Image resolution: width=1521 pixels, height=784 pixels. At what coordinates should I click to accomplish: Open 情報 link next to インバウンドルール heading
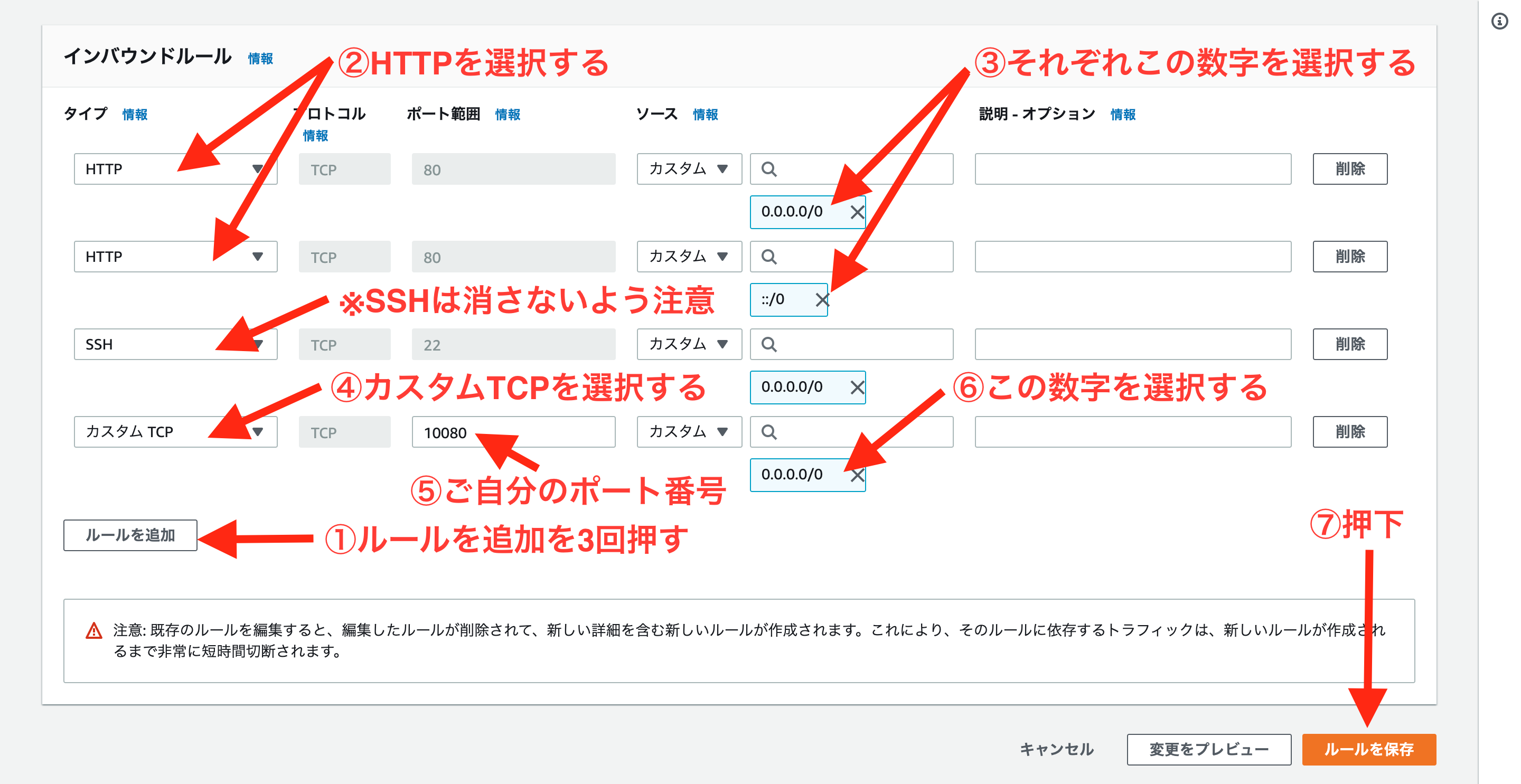[260, 59]
